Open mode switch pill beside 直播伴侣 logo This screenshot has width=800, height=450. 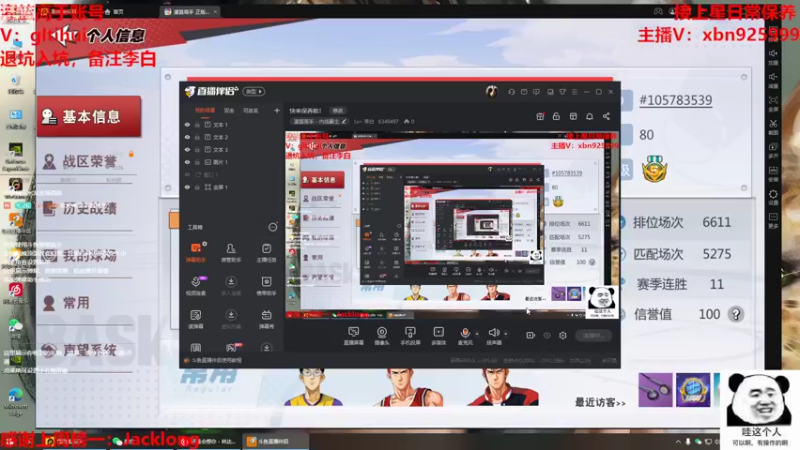point(254,92)
